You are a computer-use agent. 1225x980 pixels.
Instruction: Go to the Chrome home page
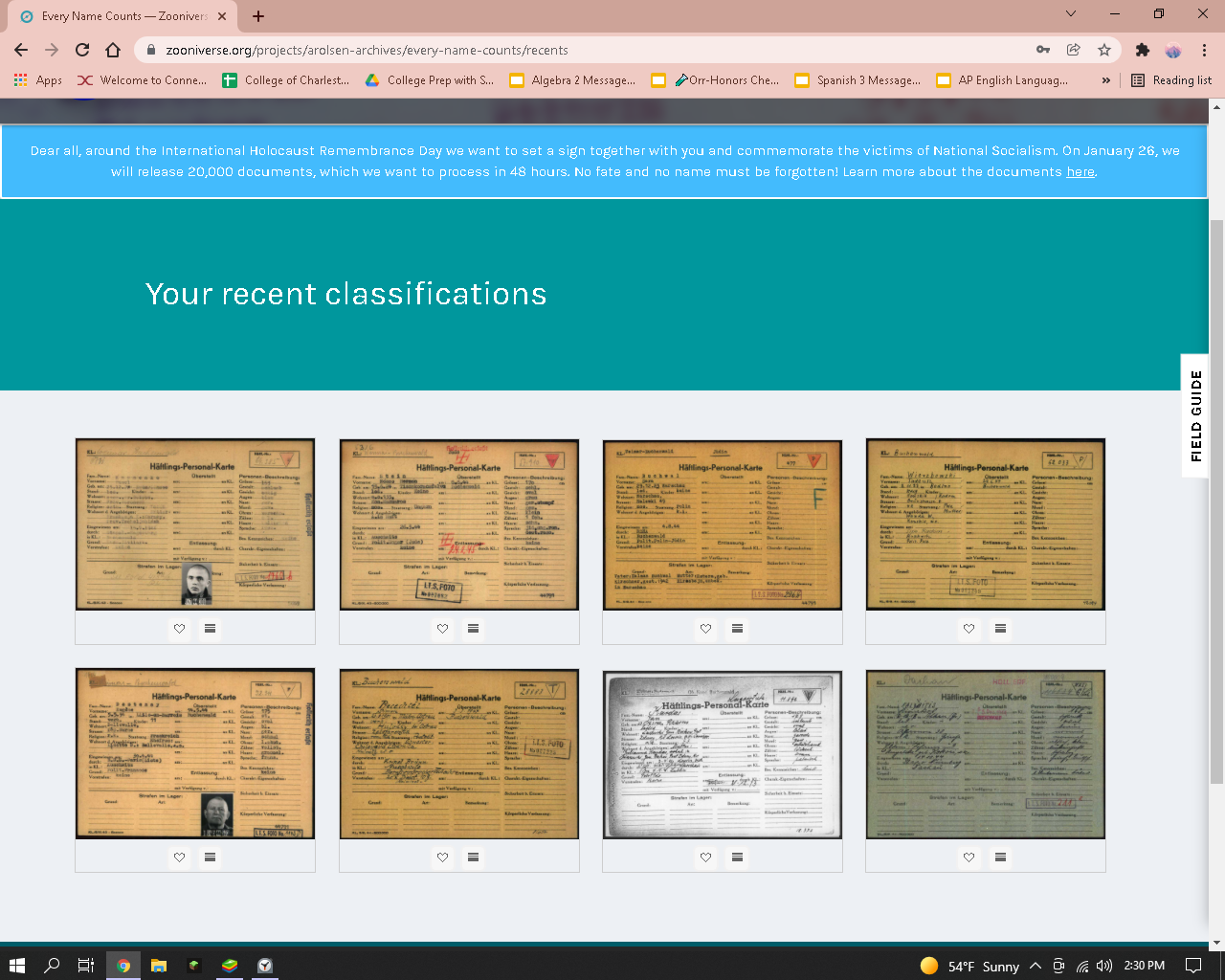(x=113, y=50)
